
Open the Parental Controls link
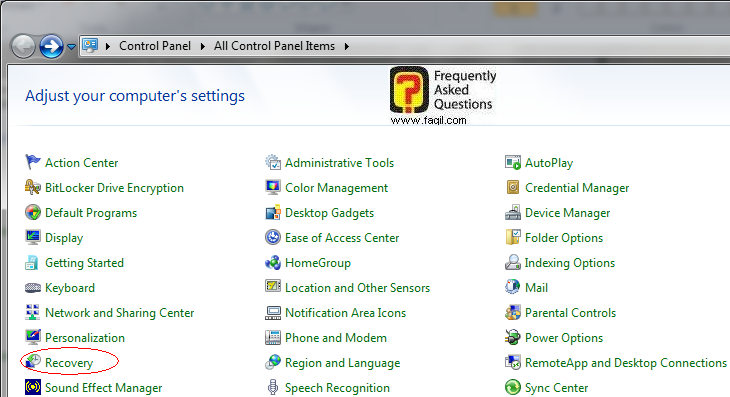coord(570,313)
